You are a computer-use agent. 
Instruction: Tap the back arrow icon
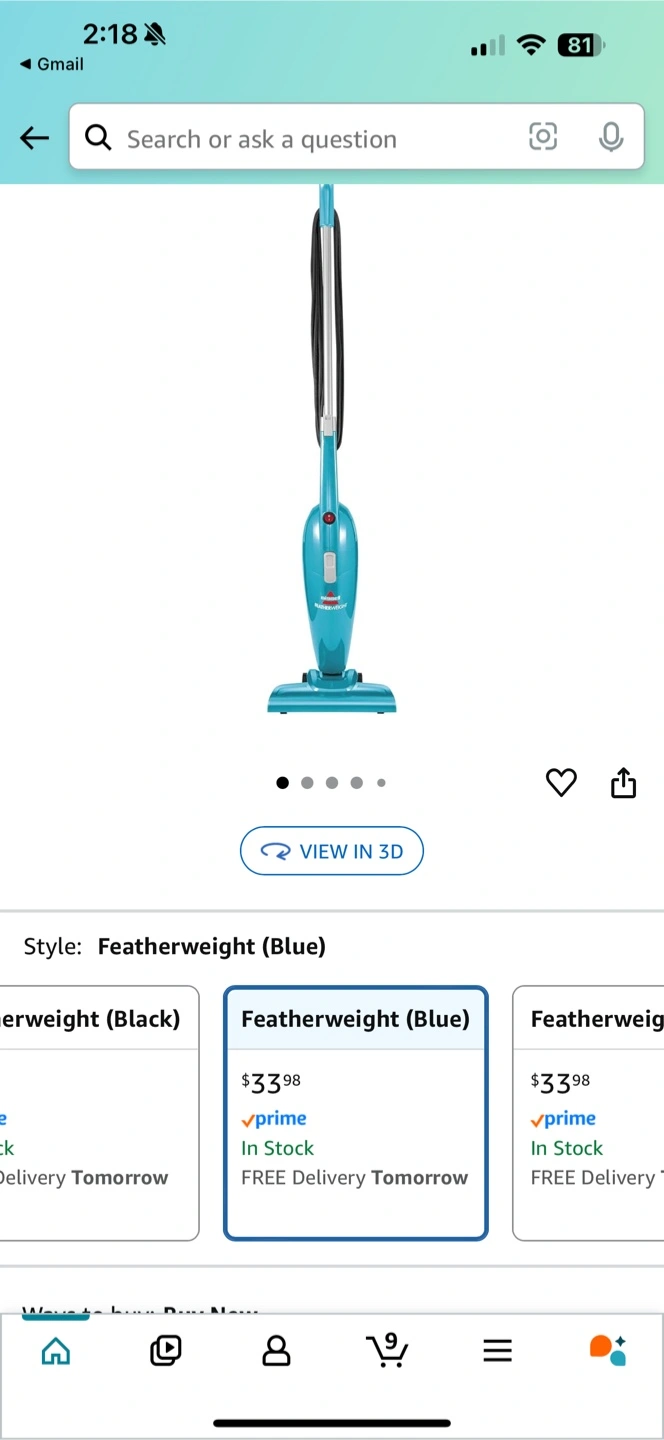34,138
